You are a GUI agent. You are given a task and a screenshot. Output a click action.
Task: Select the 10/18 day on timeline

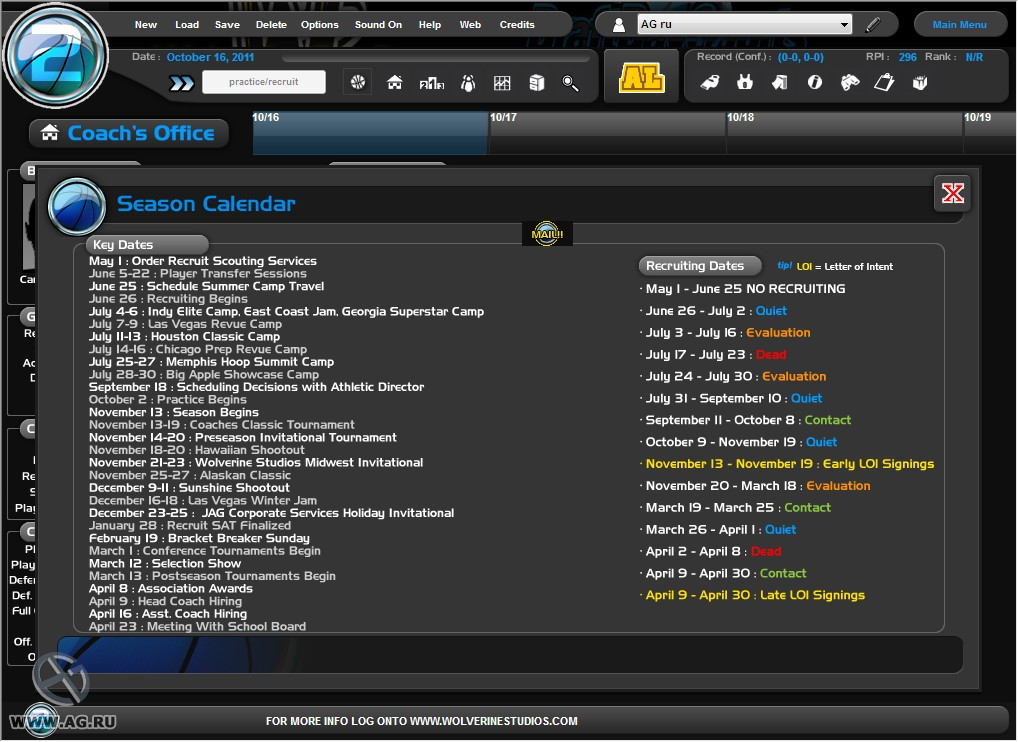coord(843,133)
